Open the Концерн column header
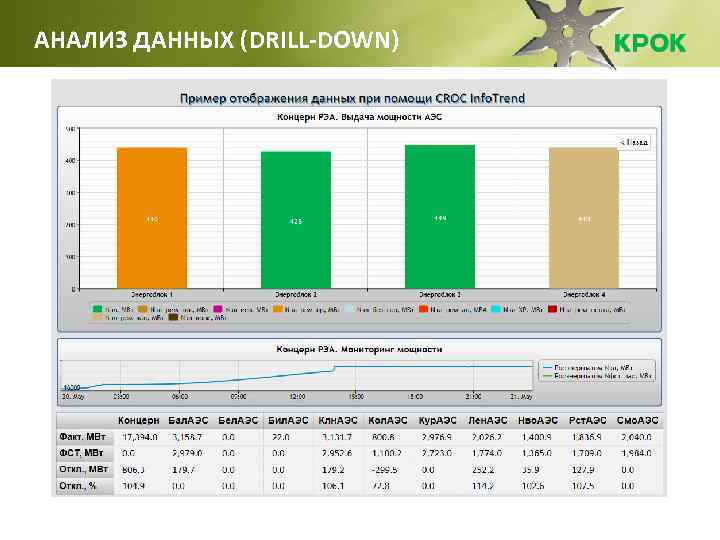The image size is (720, 540). tap(138, 421)
